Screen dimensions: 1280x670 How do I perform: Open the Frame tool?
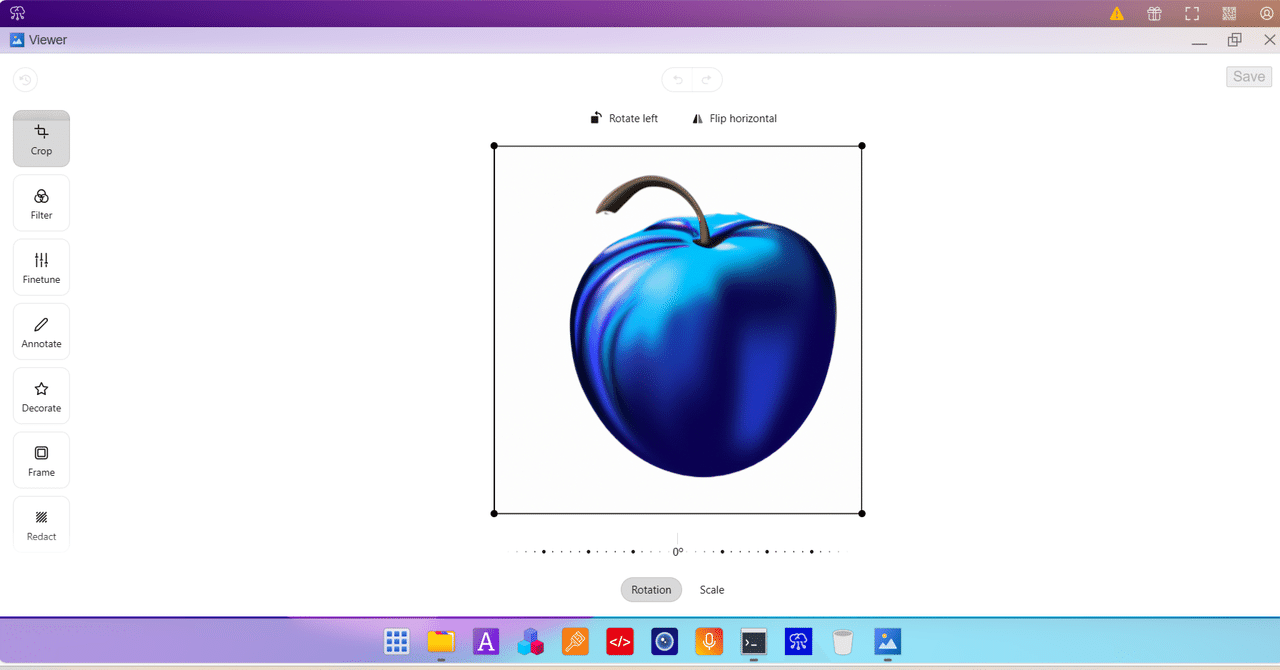(x=40, y=459)
